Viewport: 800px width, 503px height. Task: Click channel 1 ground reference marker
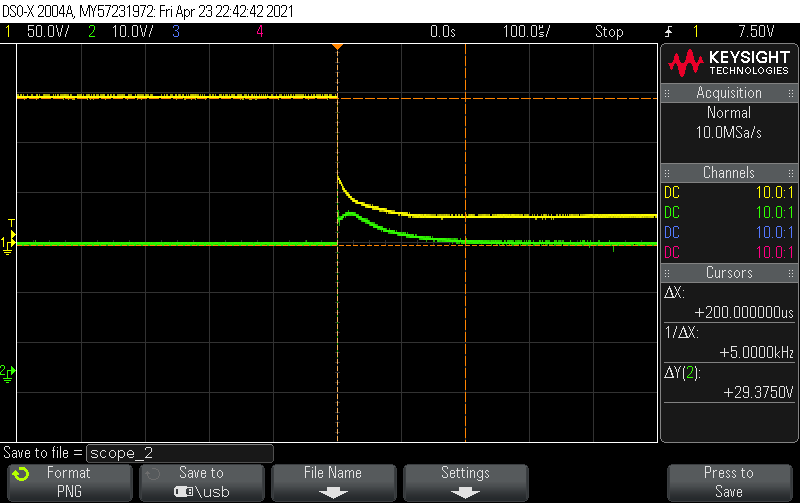pyautogui.click(x=8, y=244)
